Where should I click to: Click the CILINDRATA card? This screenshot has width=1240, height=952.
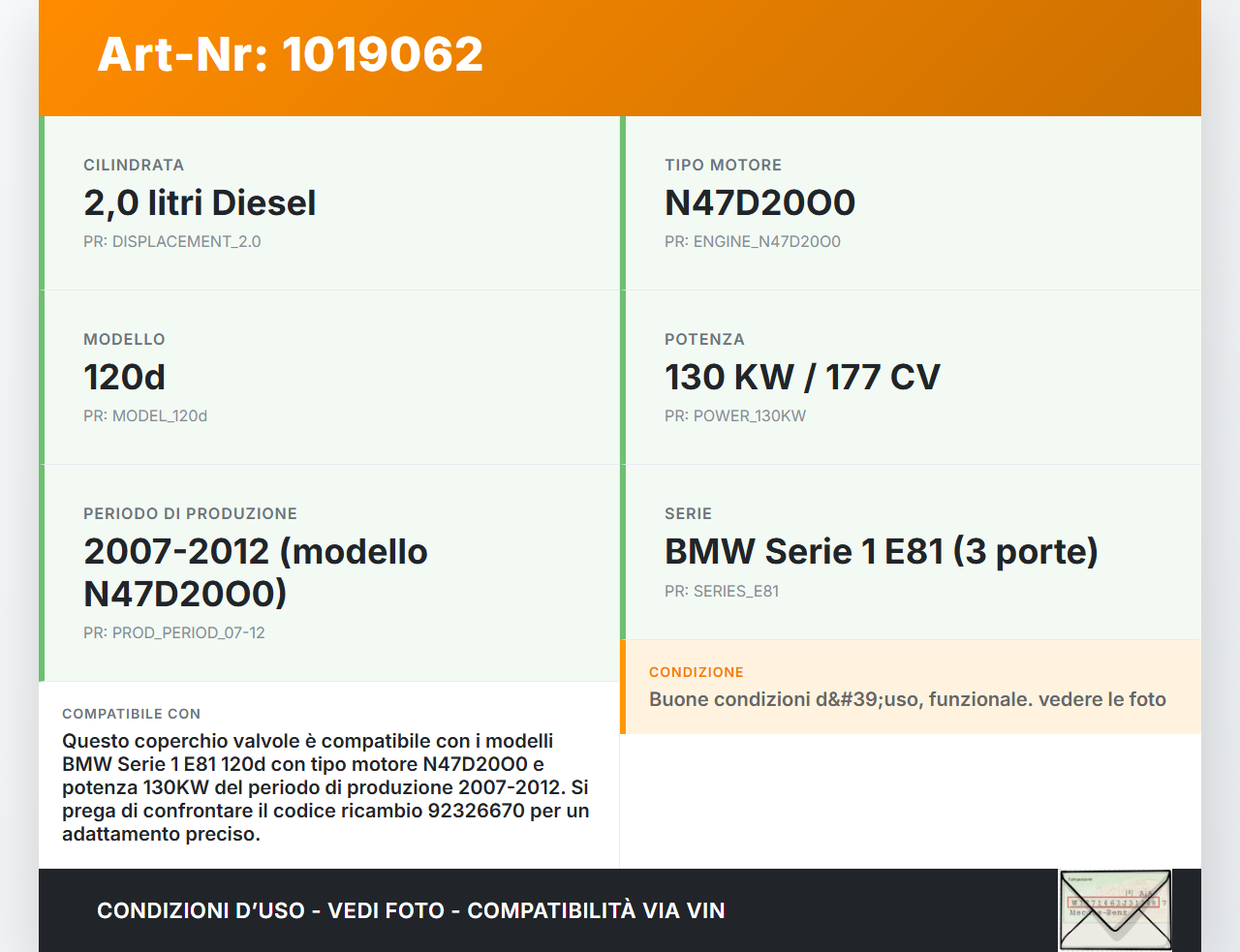(x=329, y=203)
